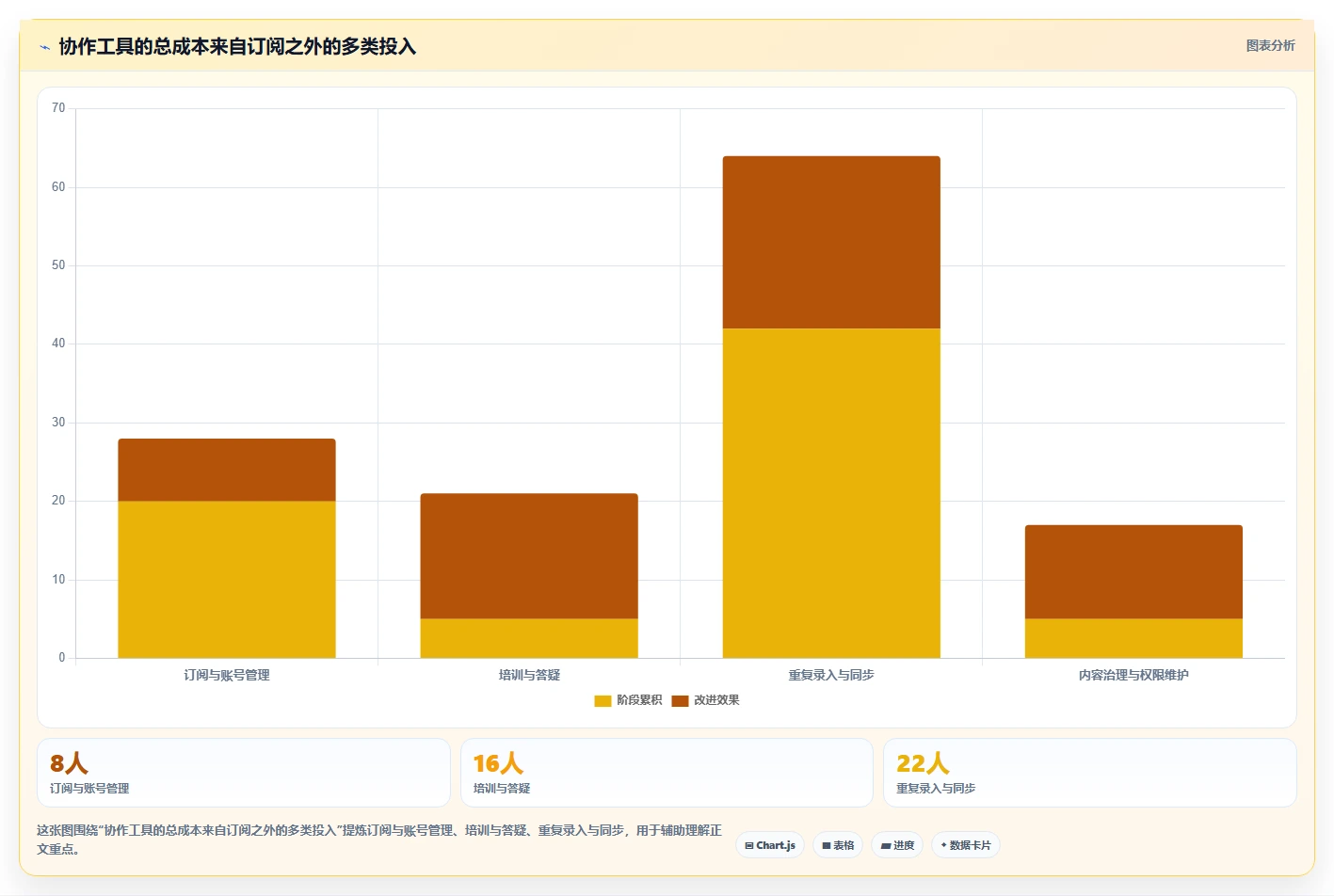Click the brown bar segment for 订阅与账号管理
1334x896 pixels.
click(227, 470)
